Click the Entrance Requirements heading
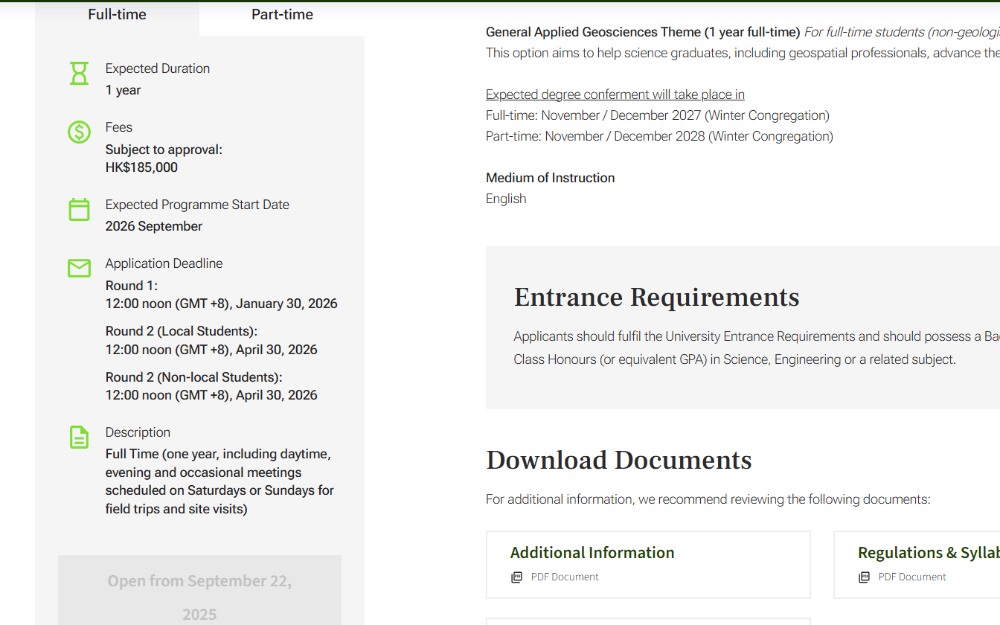This screenshot has height=625, width=1000. [x=656, y=298]
